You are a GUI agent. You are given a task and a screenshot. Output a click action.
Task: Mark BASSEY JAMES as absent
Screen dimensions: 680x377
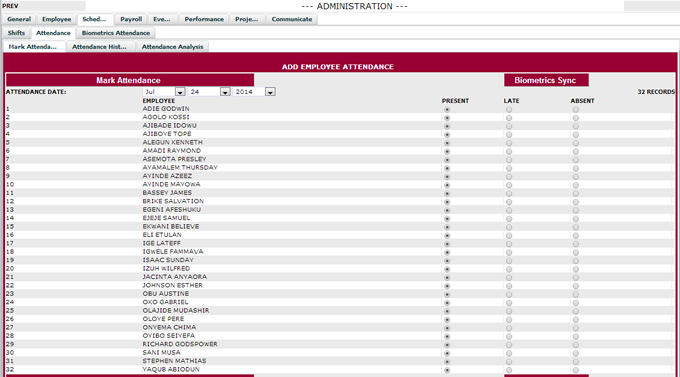[x=575, y=194]
